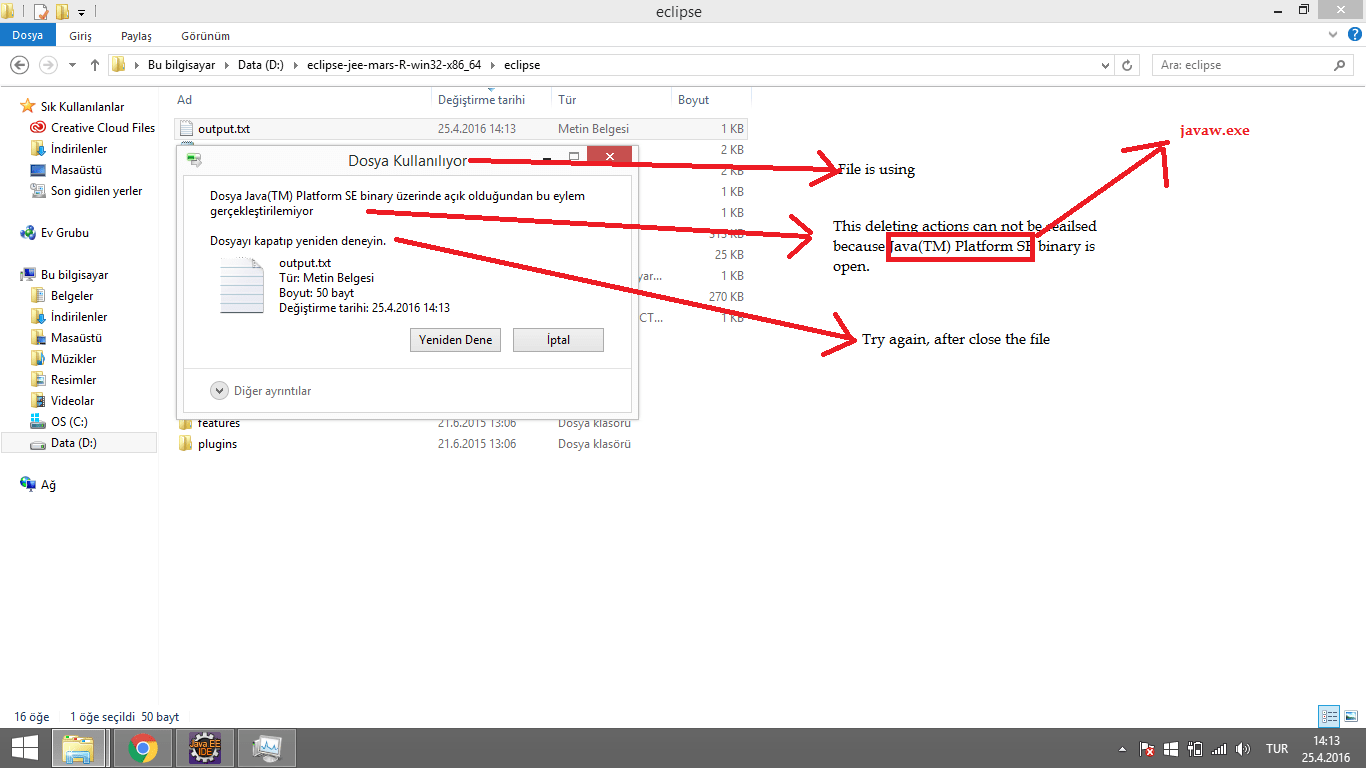
Task: Open the Videolar folder
Action: [72, 401]
